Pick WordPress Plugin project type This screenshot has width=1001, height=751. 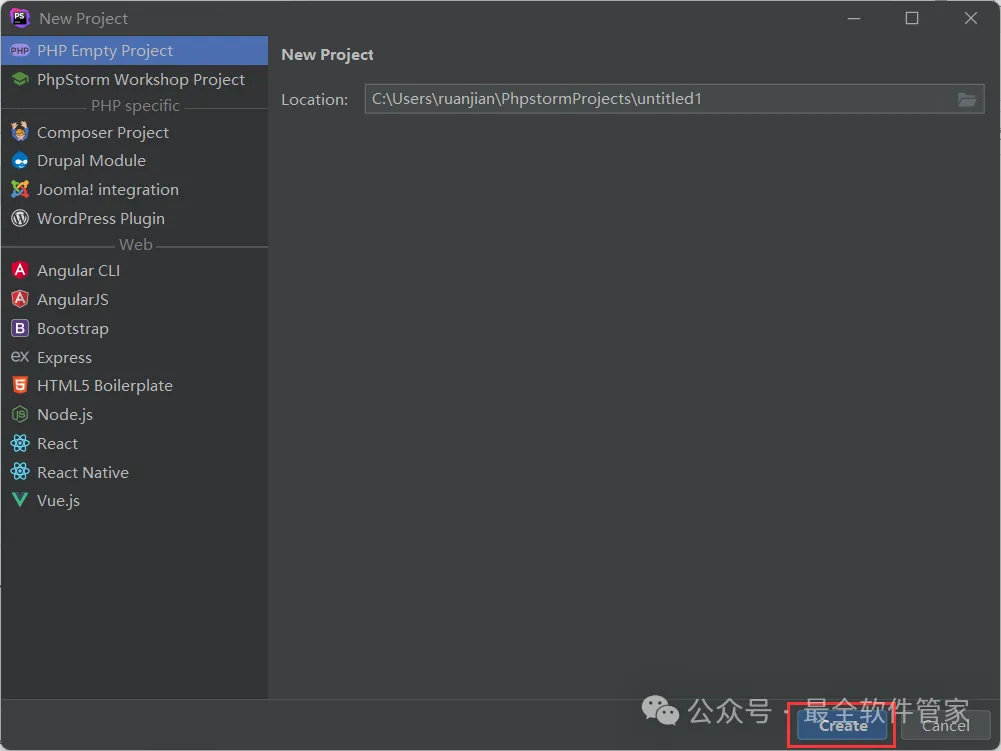[135, 218]
